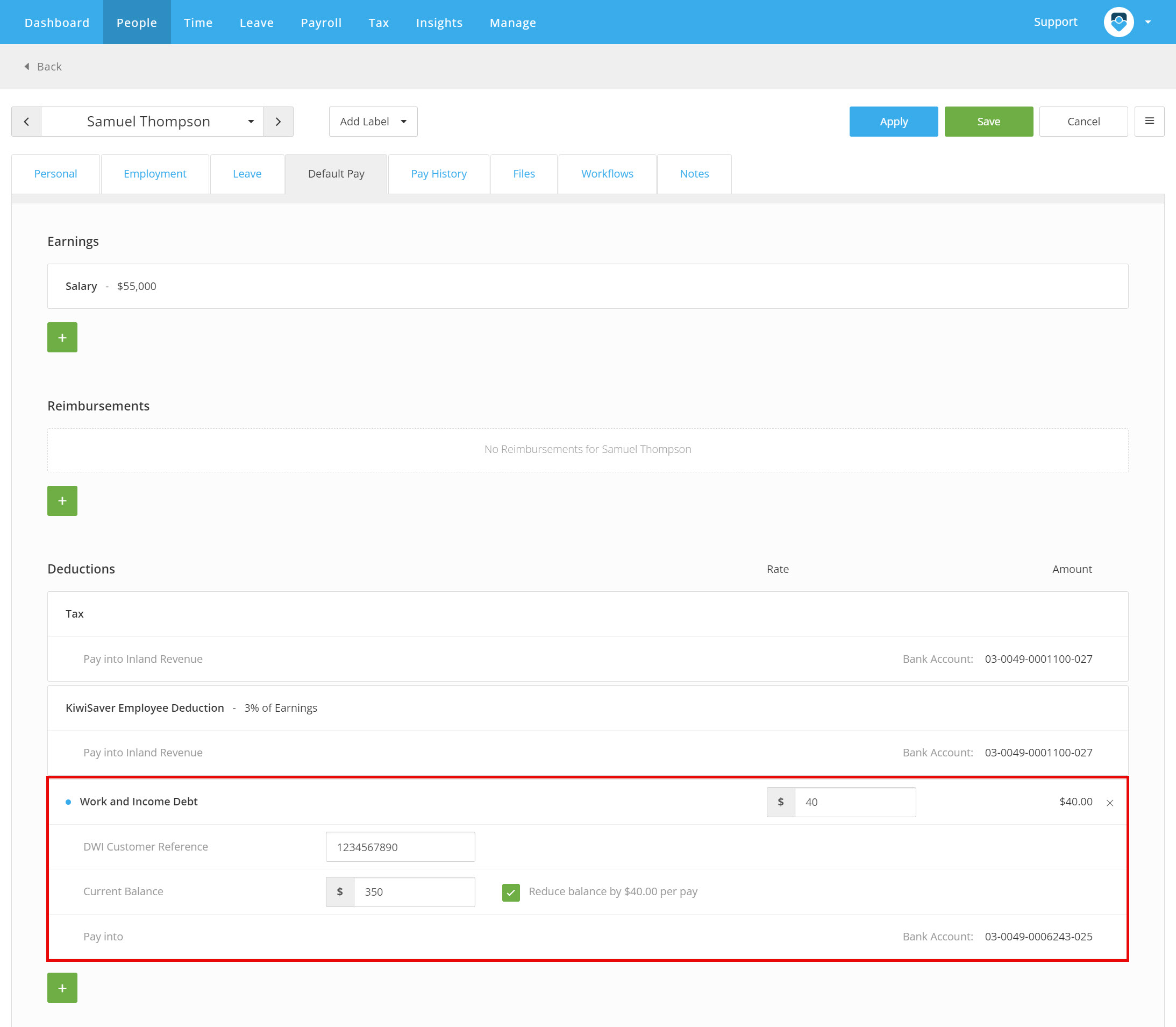1176x1027 pixels.
Task: Switch to the Employment tab
Action: [x=155, y=174]
